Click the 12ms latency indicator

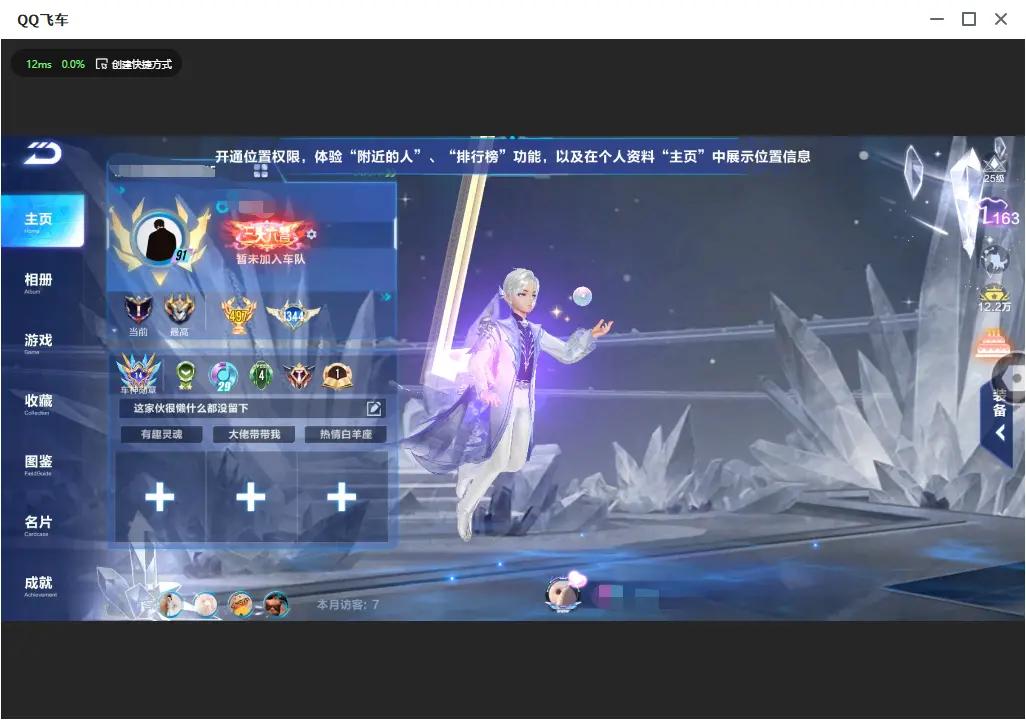(x=39, y=64)
